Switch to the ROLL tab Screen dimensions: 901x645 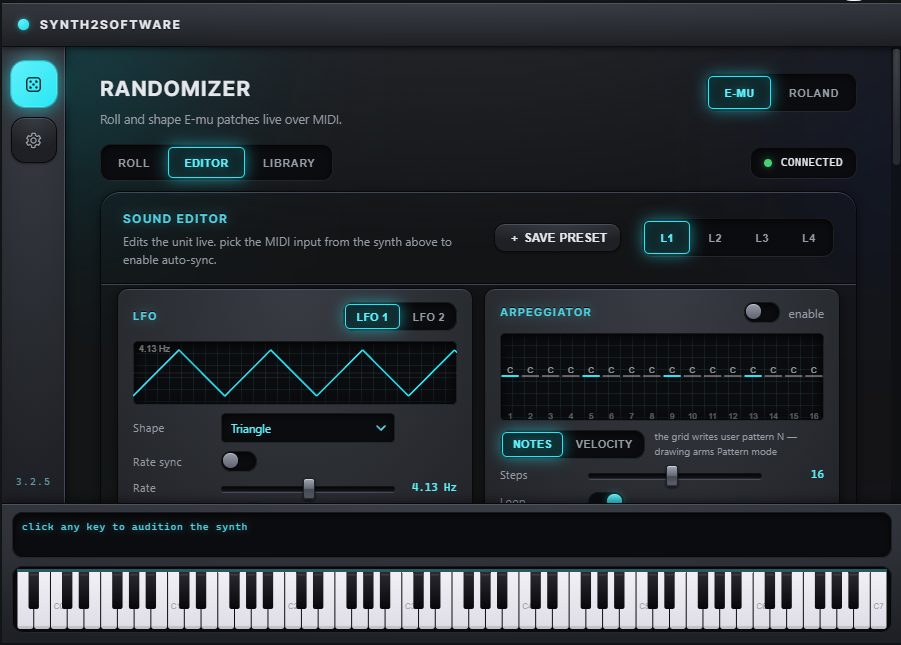[133, 163]
